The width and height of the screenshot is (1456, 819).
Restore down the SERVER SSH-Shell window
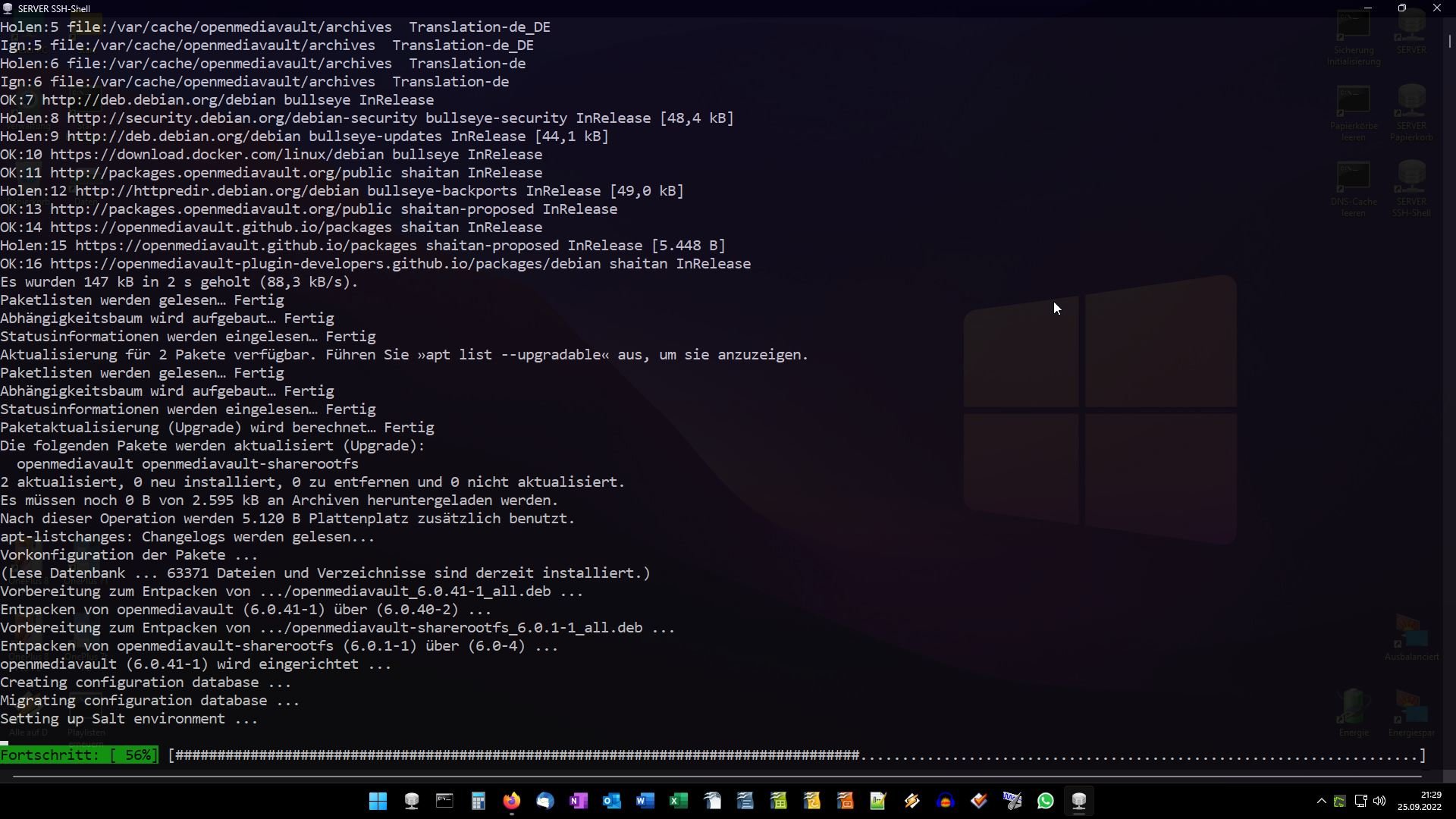click(1402, 8)
